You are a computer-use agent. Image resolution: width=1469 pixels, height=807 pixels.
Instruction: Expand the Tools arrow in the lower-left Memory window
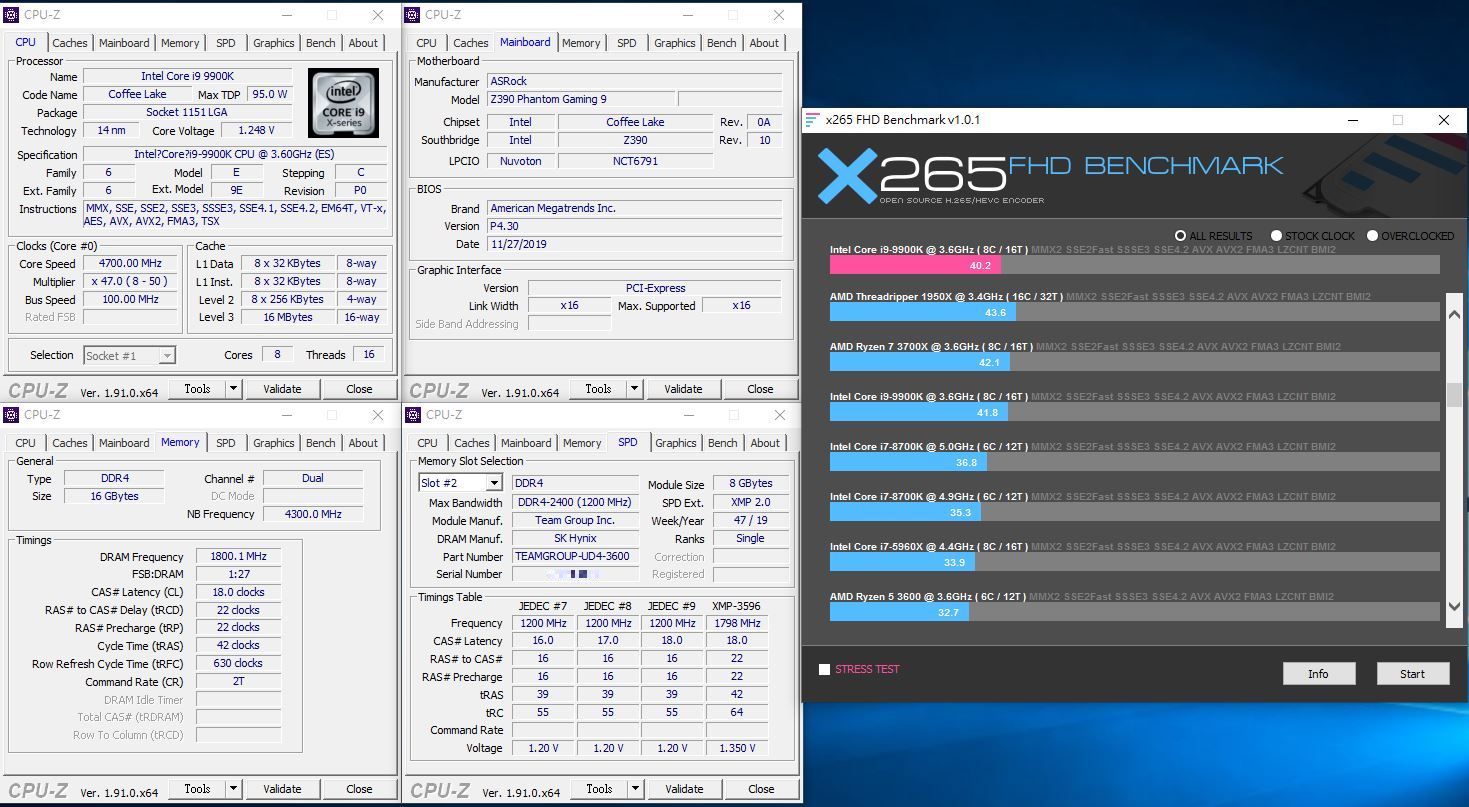coord(234,789)
